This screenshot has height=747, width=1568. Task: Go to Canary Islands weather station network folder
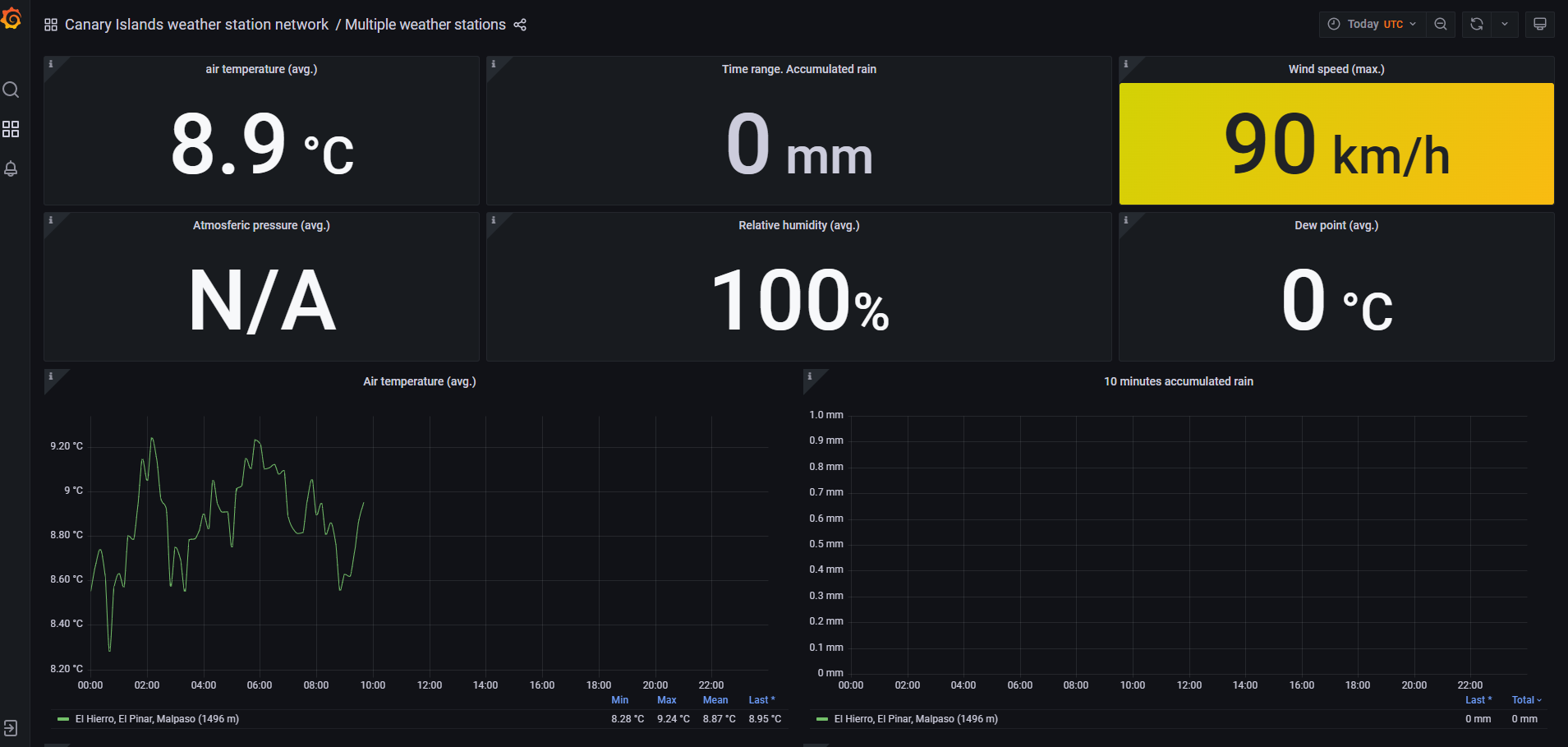click(196, 25)
